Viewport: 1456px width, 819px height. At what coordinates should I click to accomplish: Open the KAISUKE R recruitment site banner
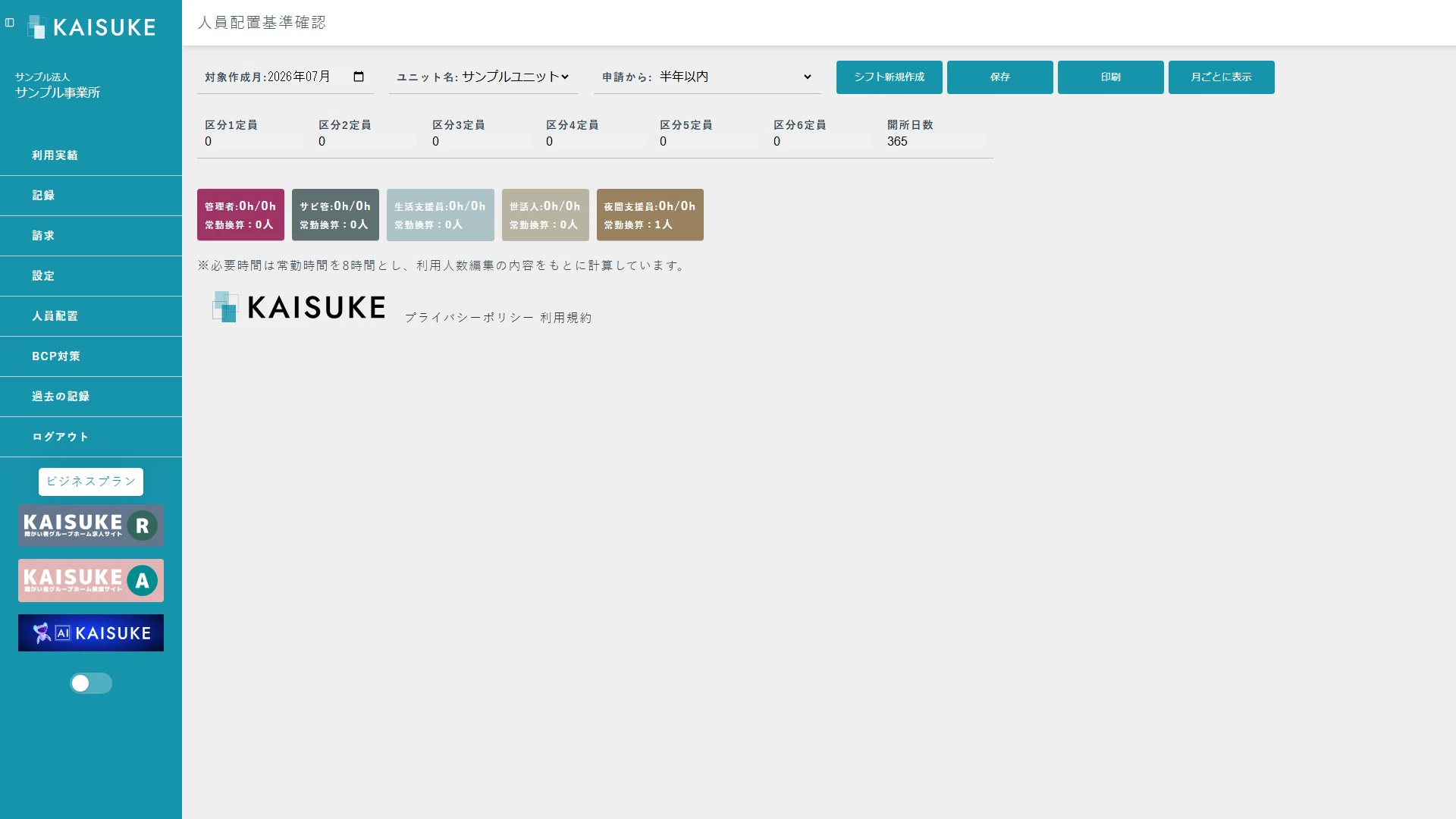(x=91, y=526)
